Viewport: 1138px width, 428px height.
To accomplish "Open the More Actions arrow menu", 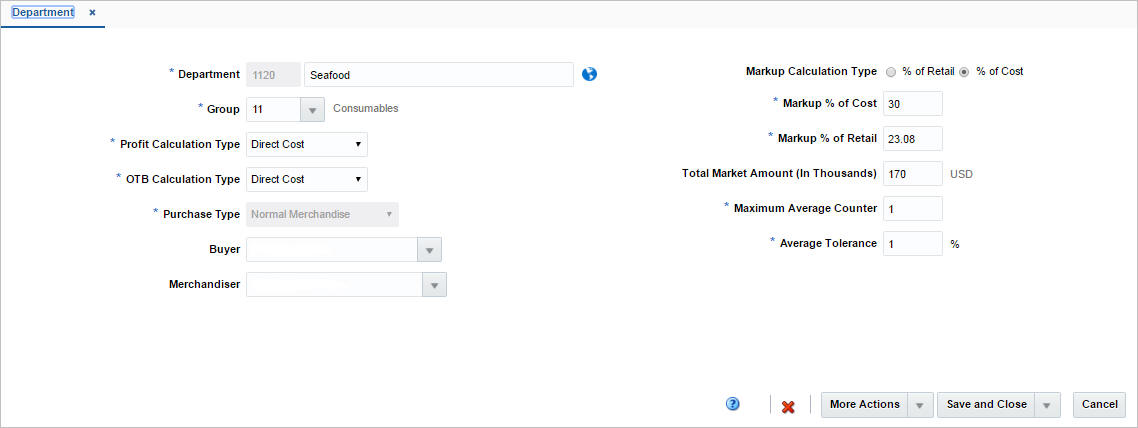I will pos(920,405).
